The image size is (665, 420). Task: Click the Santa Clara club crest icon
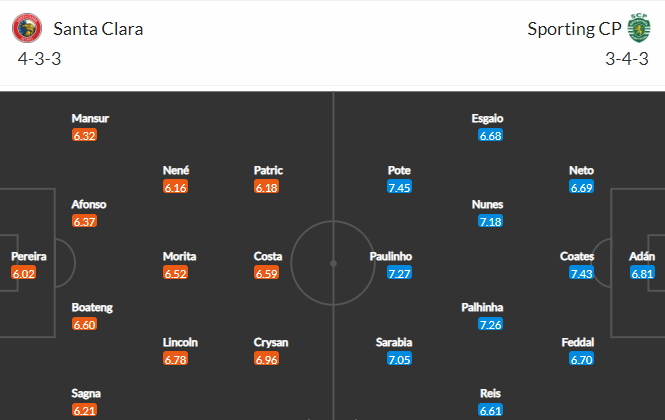[30, 28]
